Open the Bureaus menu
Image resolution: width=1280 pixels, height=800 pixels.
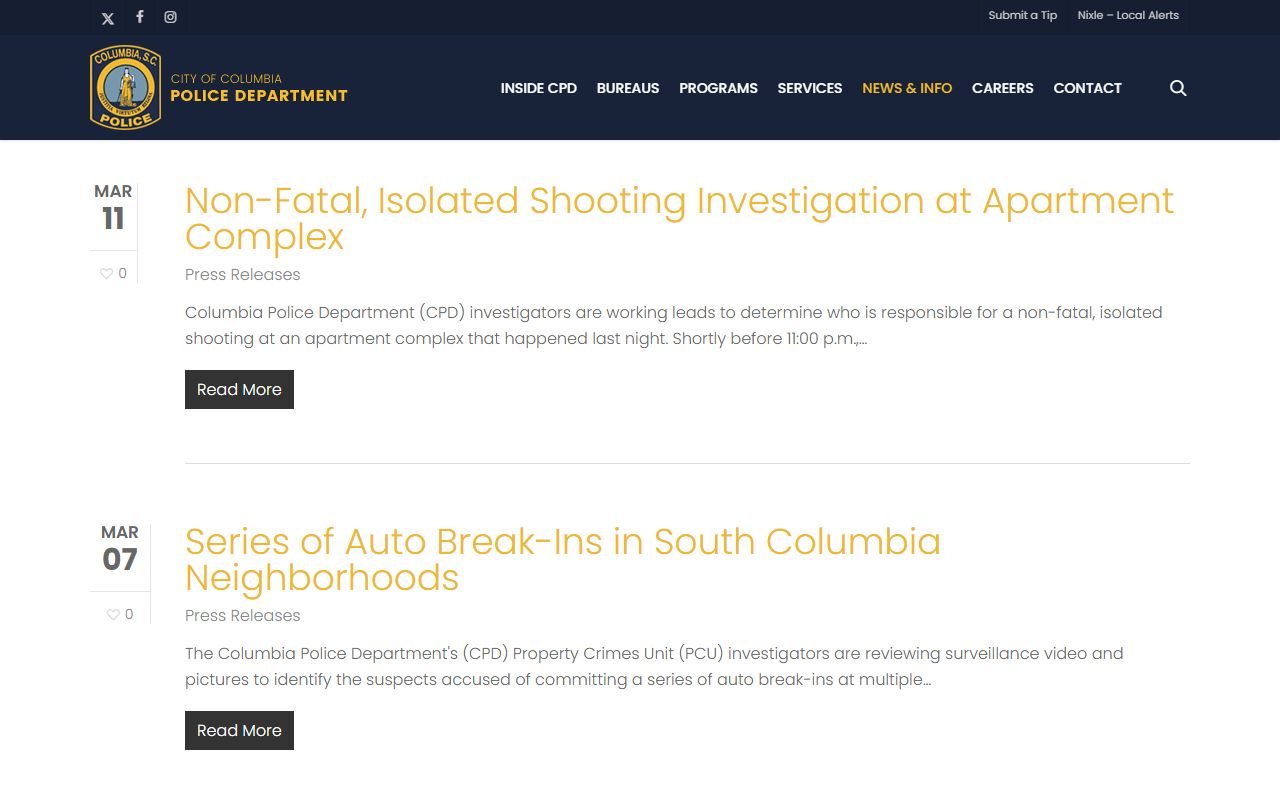(x=628, y=88)
